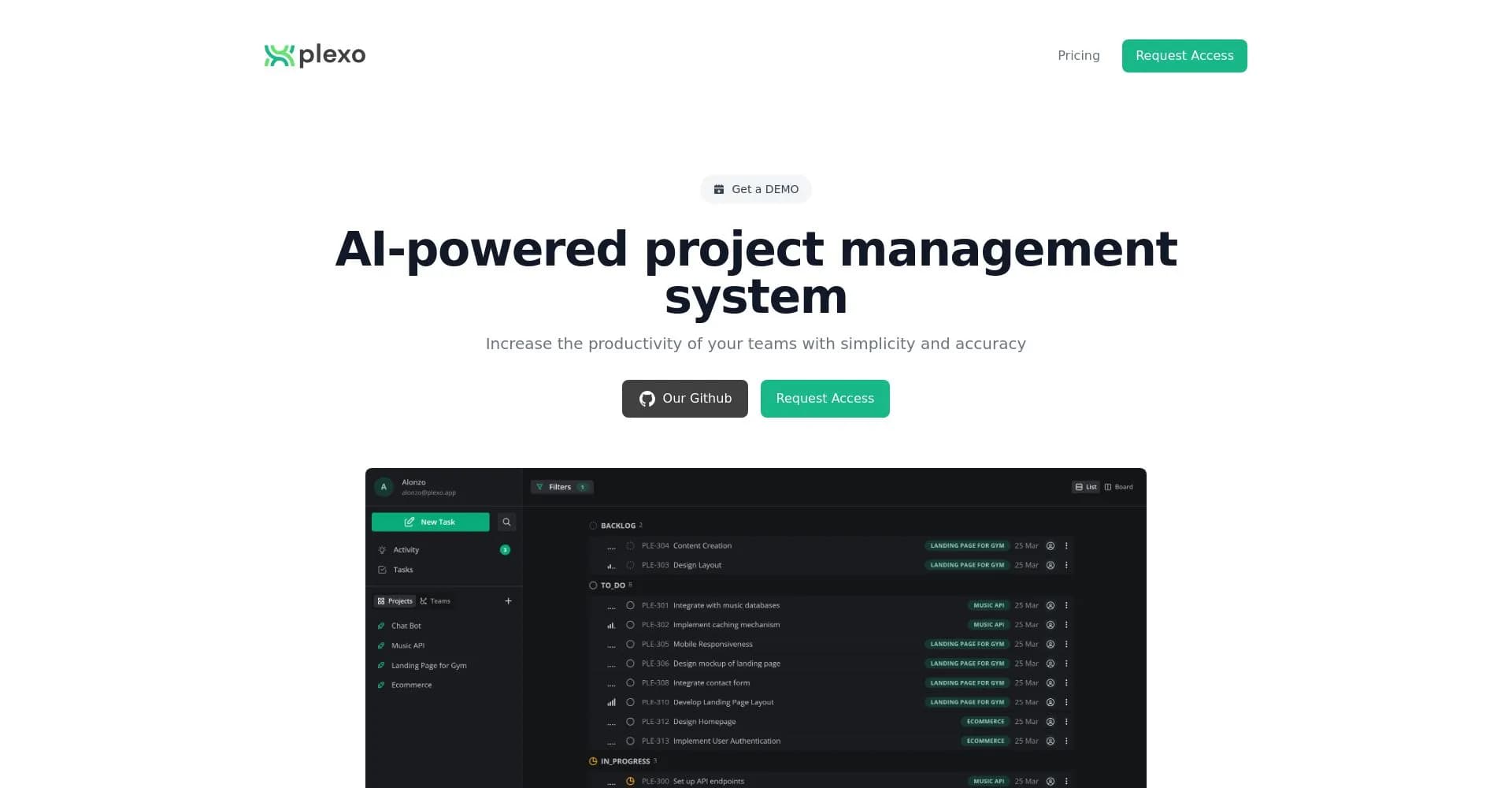Click the search magnifier beside New Task
Screen dimensions: 1512x788
pyautogui.click(x=506, y=522)
